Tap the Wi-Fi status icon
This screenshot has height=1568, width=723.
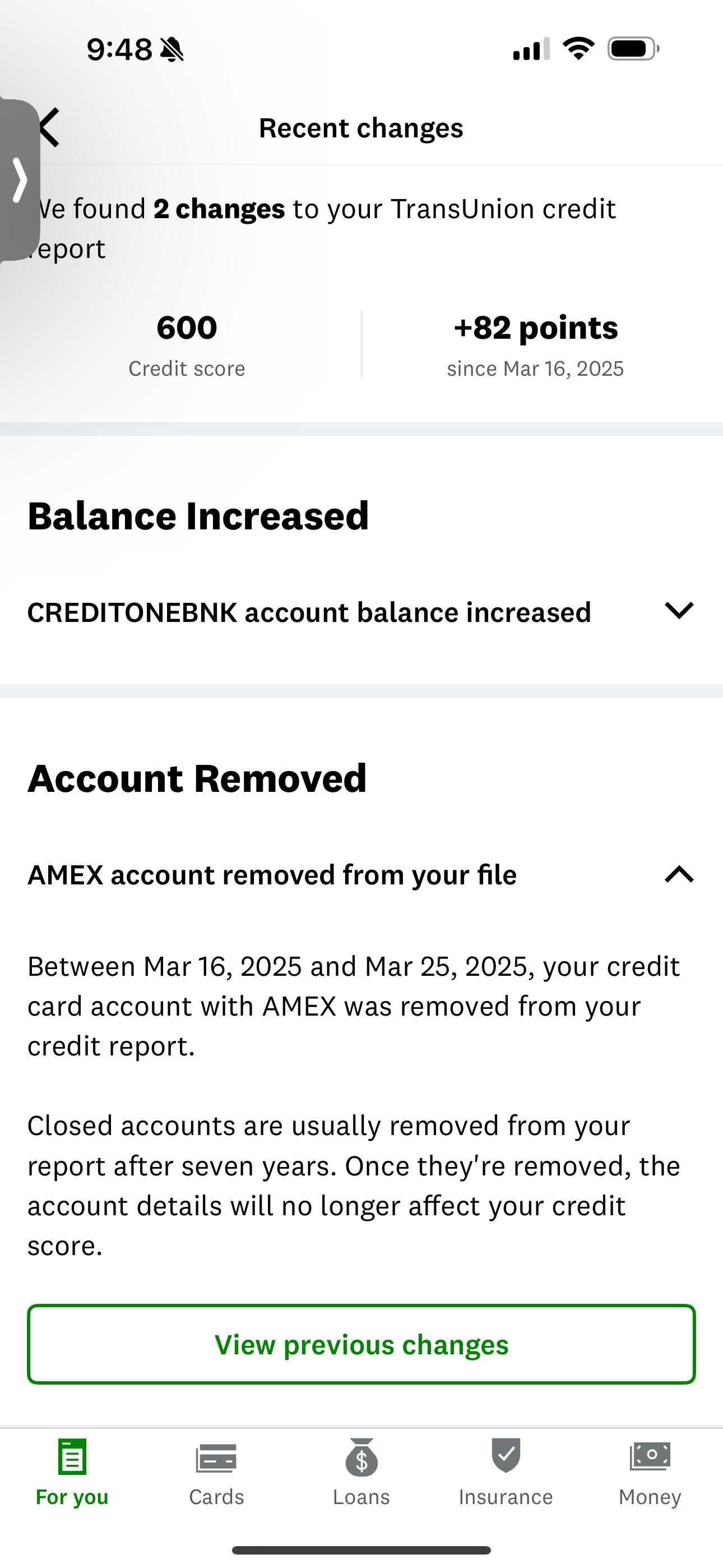point(578,49)
